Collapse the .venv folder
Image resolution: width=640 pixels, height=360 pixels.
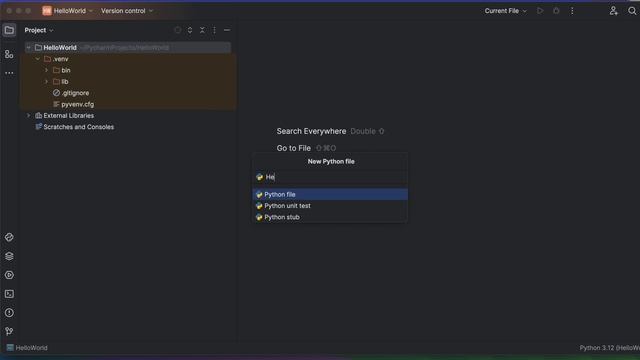tap(38, 59)
